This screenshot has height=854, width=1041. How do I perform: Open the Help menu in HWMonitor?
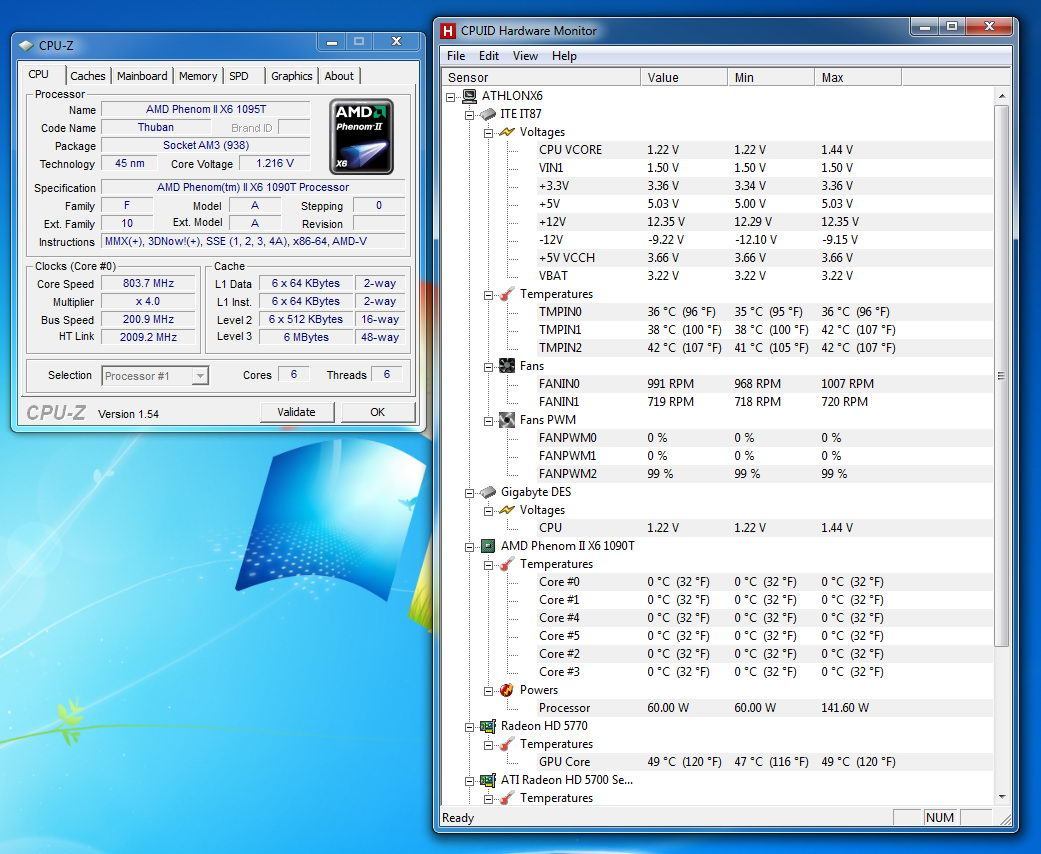point(564,56)
